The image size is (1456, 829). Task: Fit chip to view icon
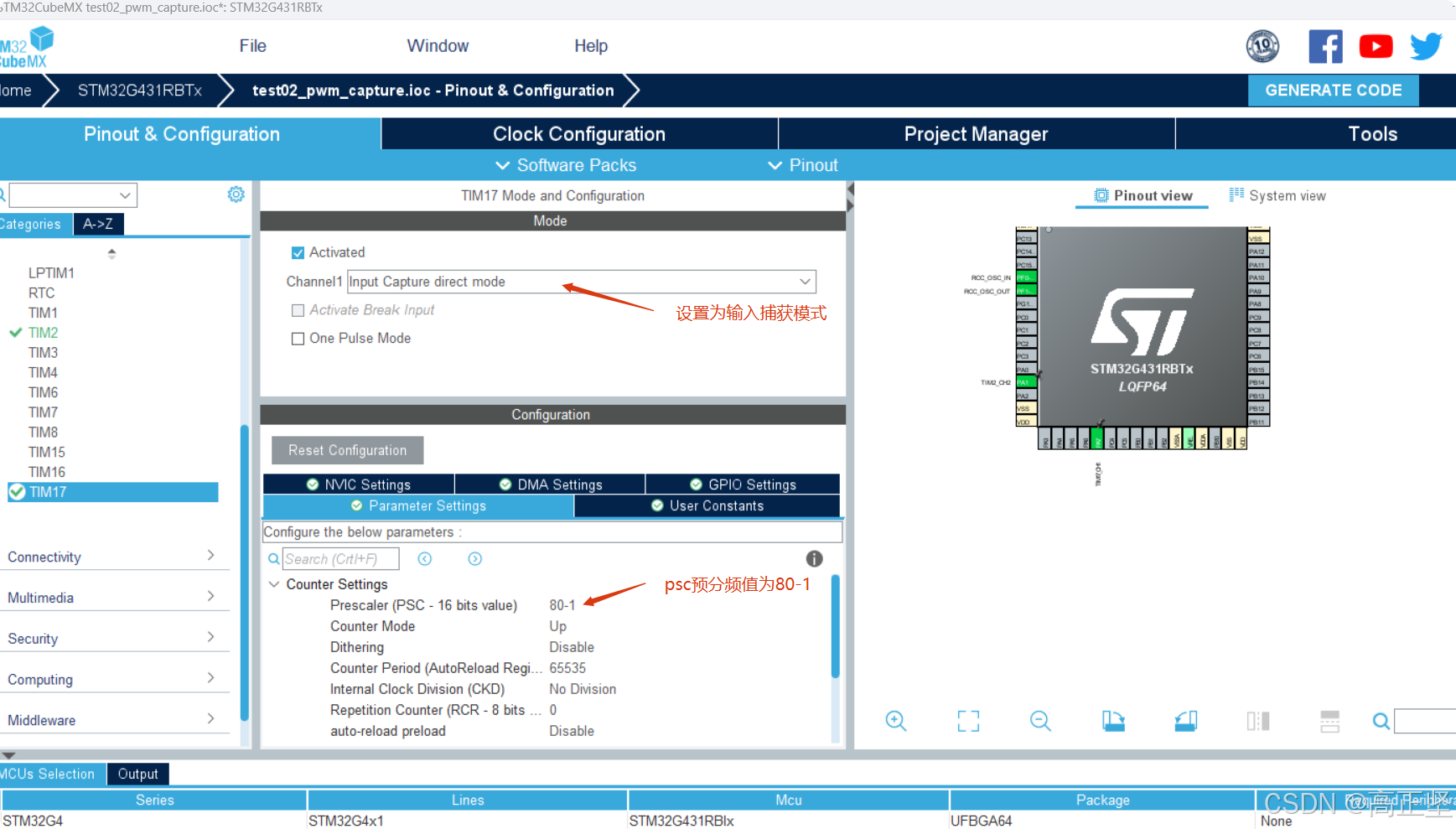968,721
